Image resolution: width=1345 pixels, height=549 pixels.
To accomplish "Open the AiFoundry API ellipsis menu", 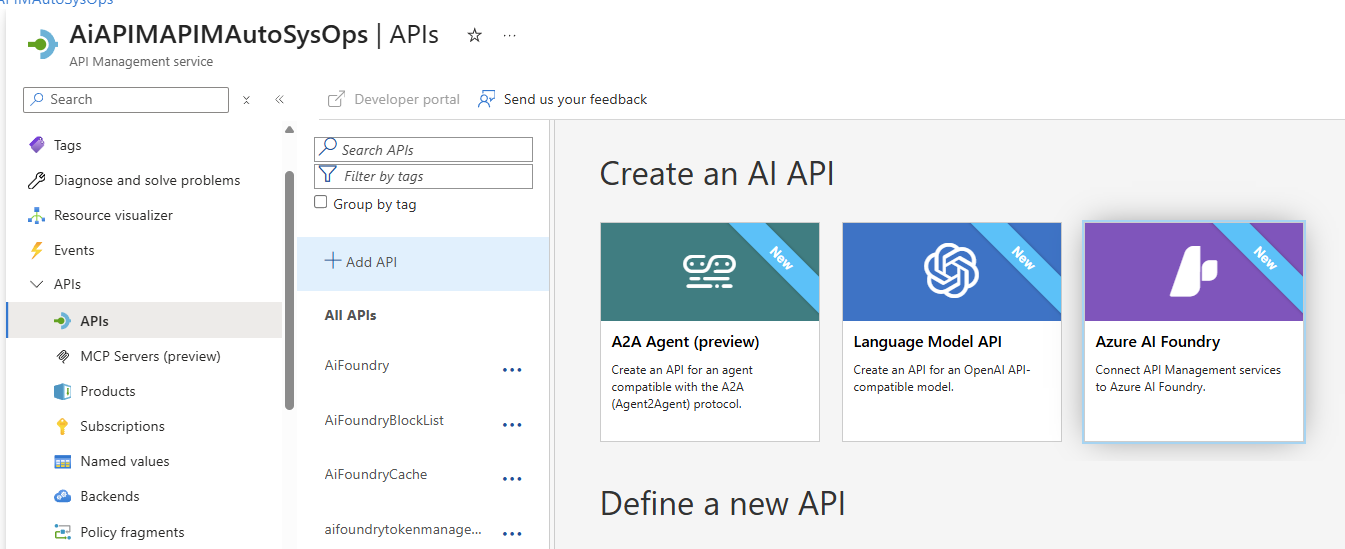I will (x=512, y=370).
